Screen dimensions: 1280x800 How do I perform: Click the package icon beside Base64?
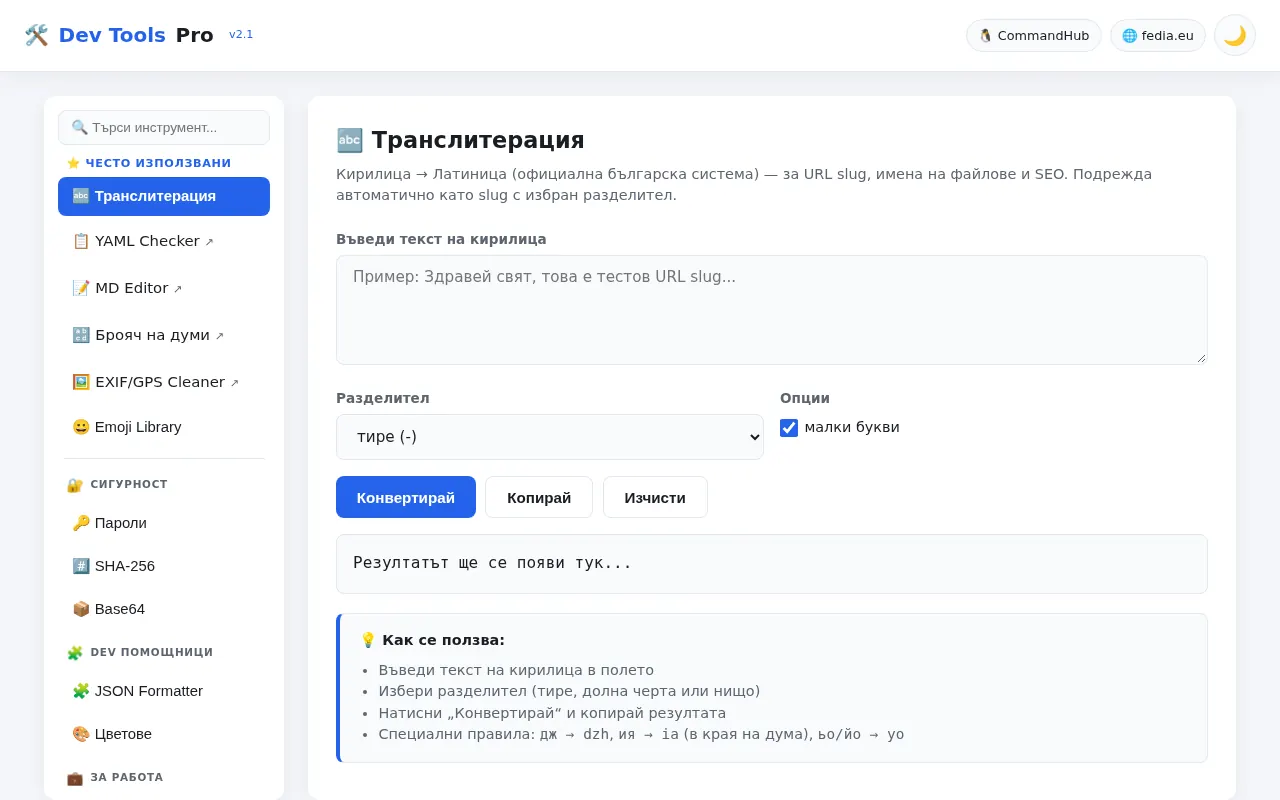point(81,609)
